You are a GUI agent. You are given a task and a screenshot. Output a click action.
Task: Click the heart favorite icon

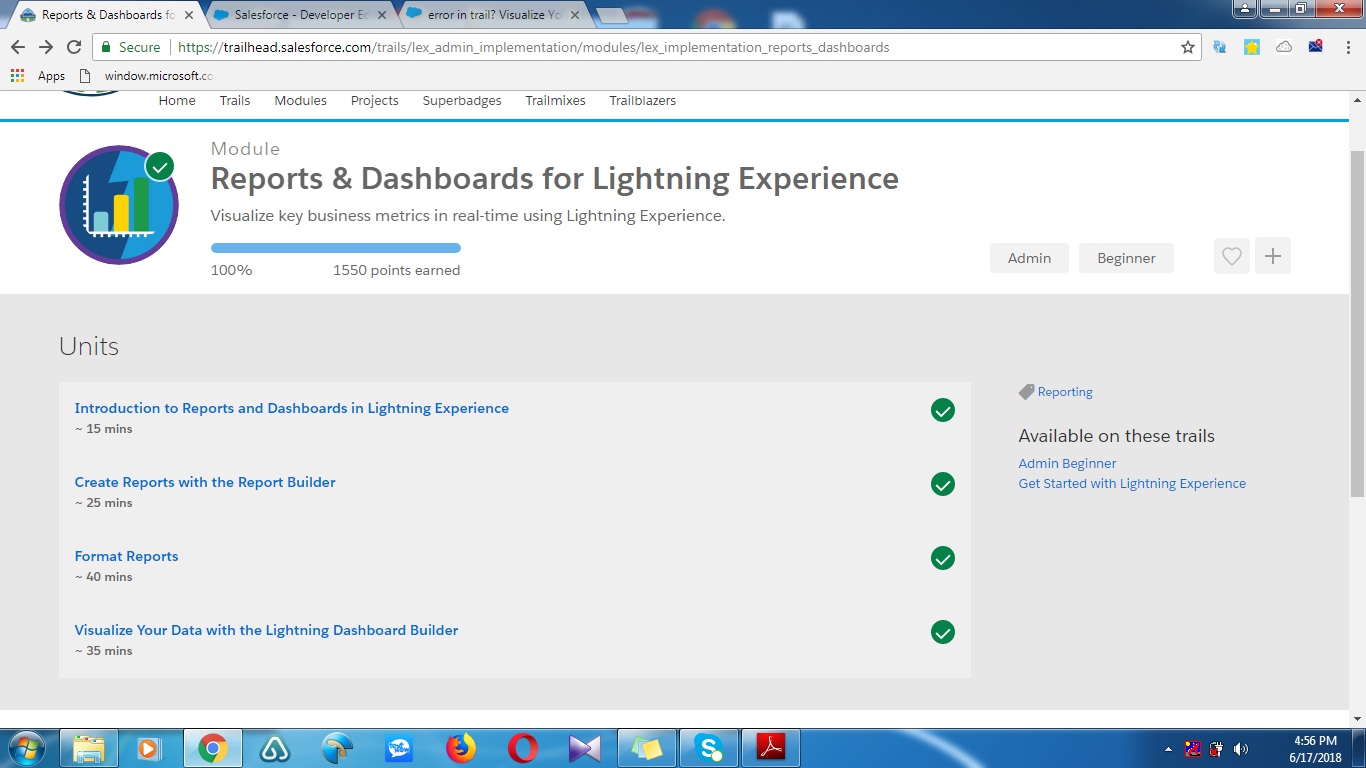click(1231, 257)
